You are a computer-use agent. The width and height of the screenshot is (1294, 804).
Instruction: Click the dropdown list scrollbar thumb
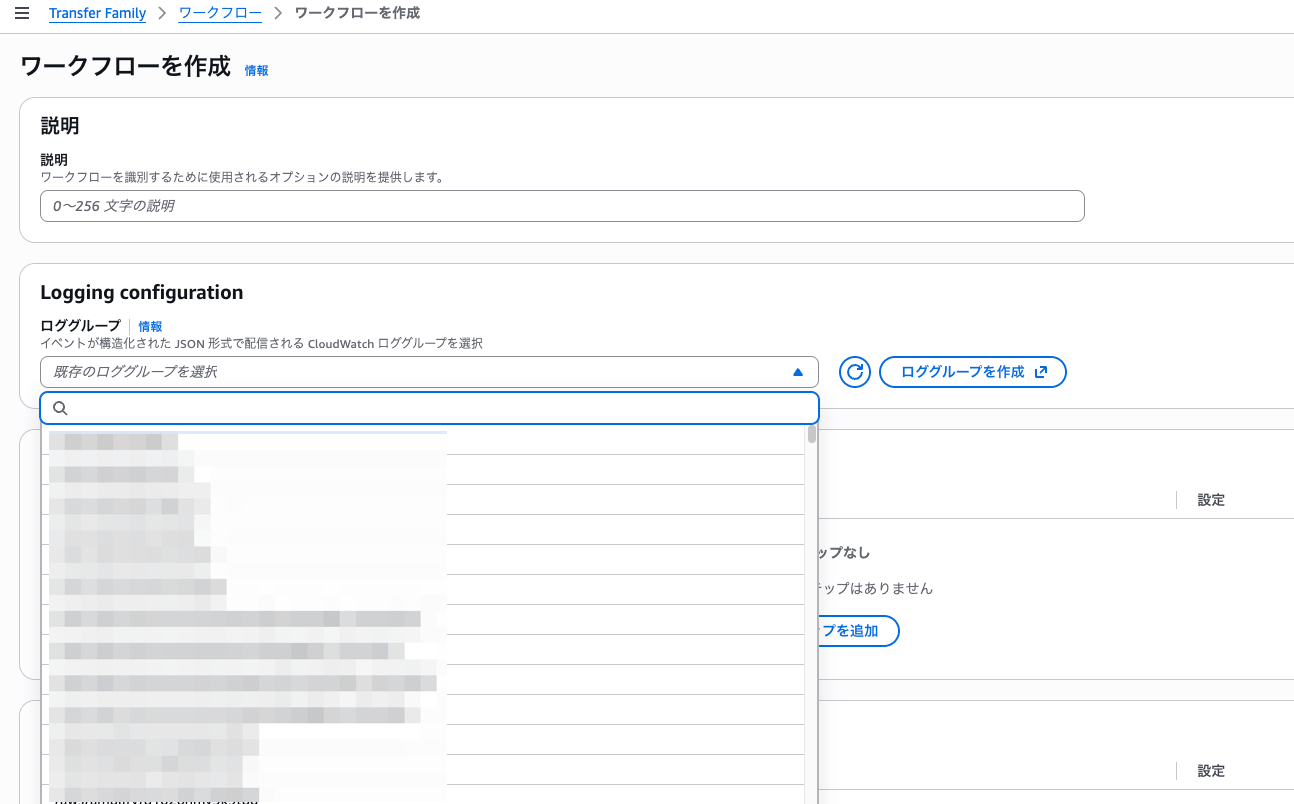pyautogui.click(x=812, y=434)
